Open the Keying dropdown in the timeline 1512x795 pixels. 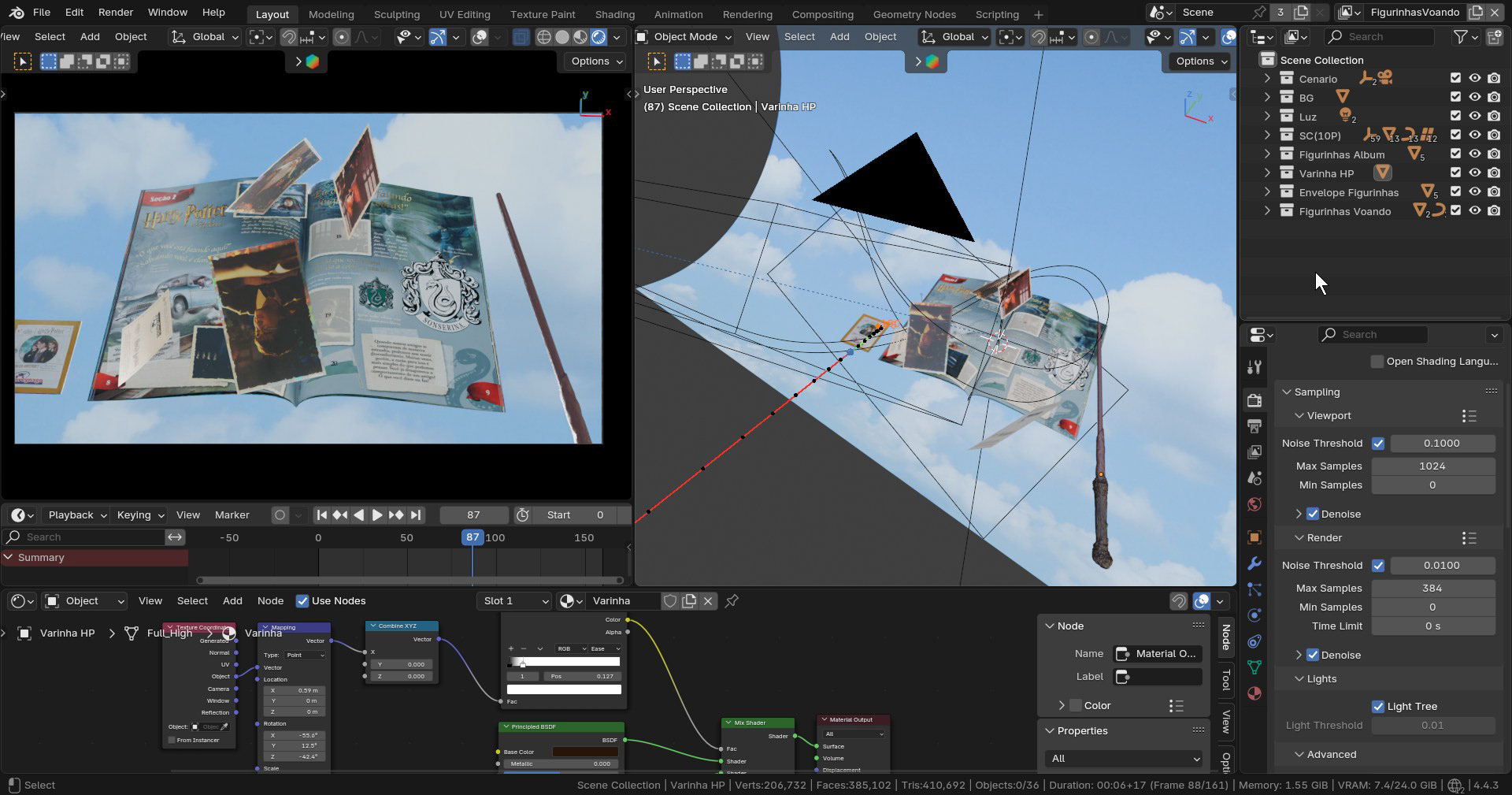coord(139,515)
